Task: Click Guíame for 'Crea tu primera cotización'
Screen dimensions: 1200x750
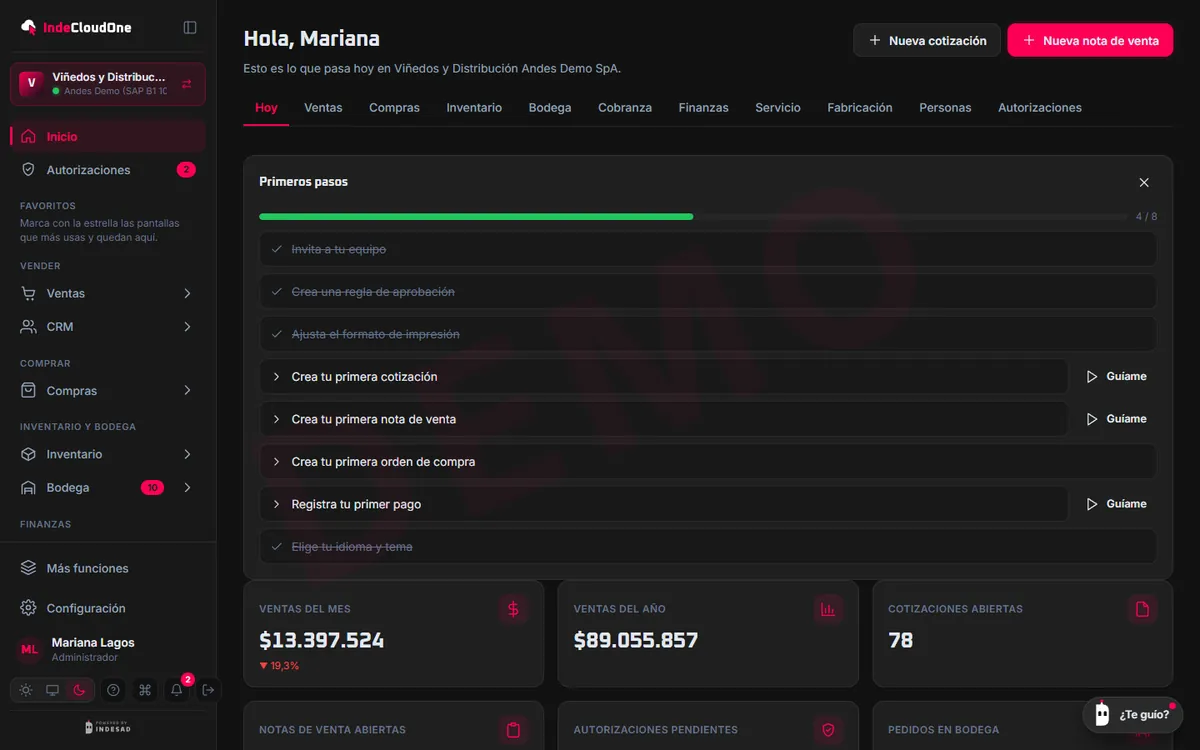Action: click(x=1117, y=377)
